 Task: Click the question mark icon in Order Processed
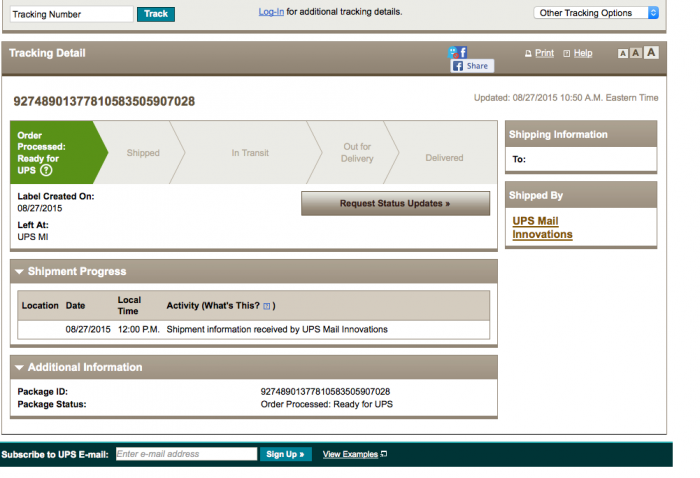tap(46, 170)
